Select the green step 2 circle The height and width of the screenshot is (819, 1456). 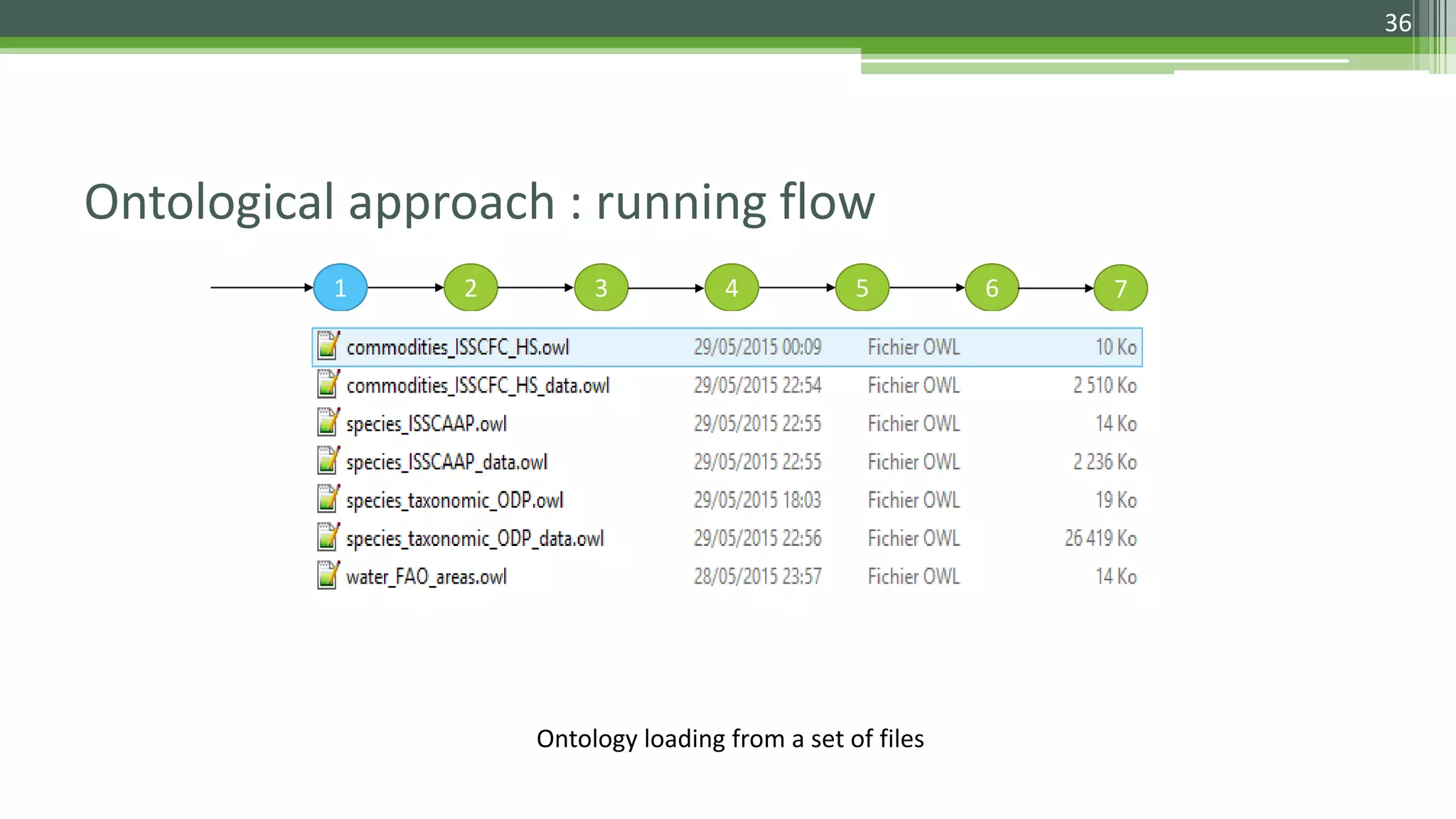point(471,288)
